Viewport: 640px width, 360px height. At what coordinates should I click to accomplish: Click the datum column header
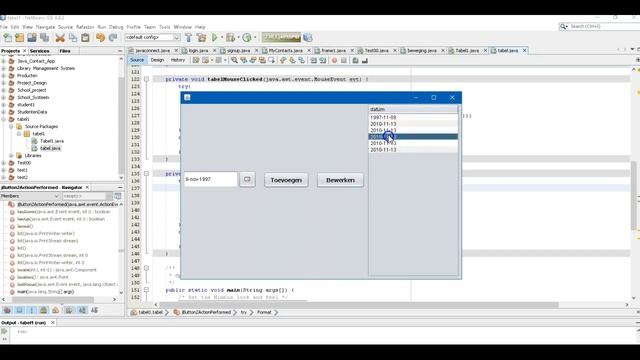tap(413, 109)
